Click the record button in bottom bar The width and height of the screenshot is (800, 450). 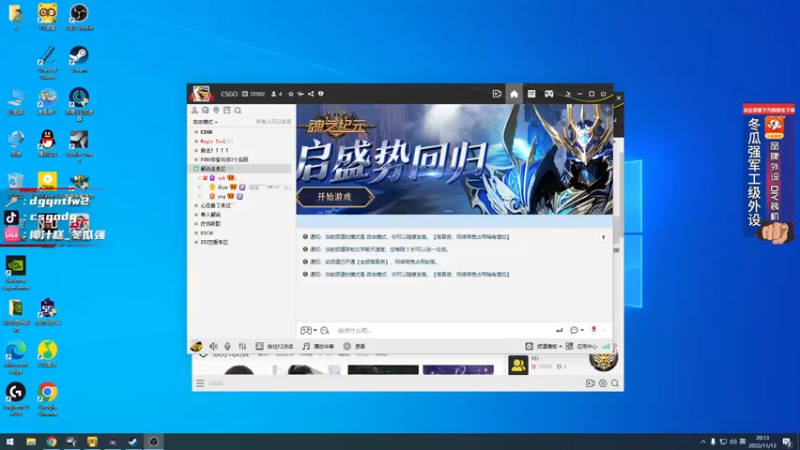click(354, 346)
